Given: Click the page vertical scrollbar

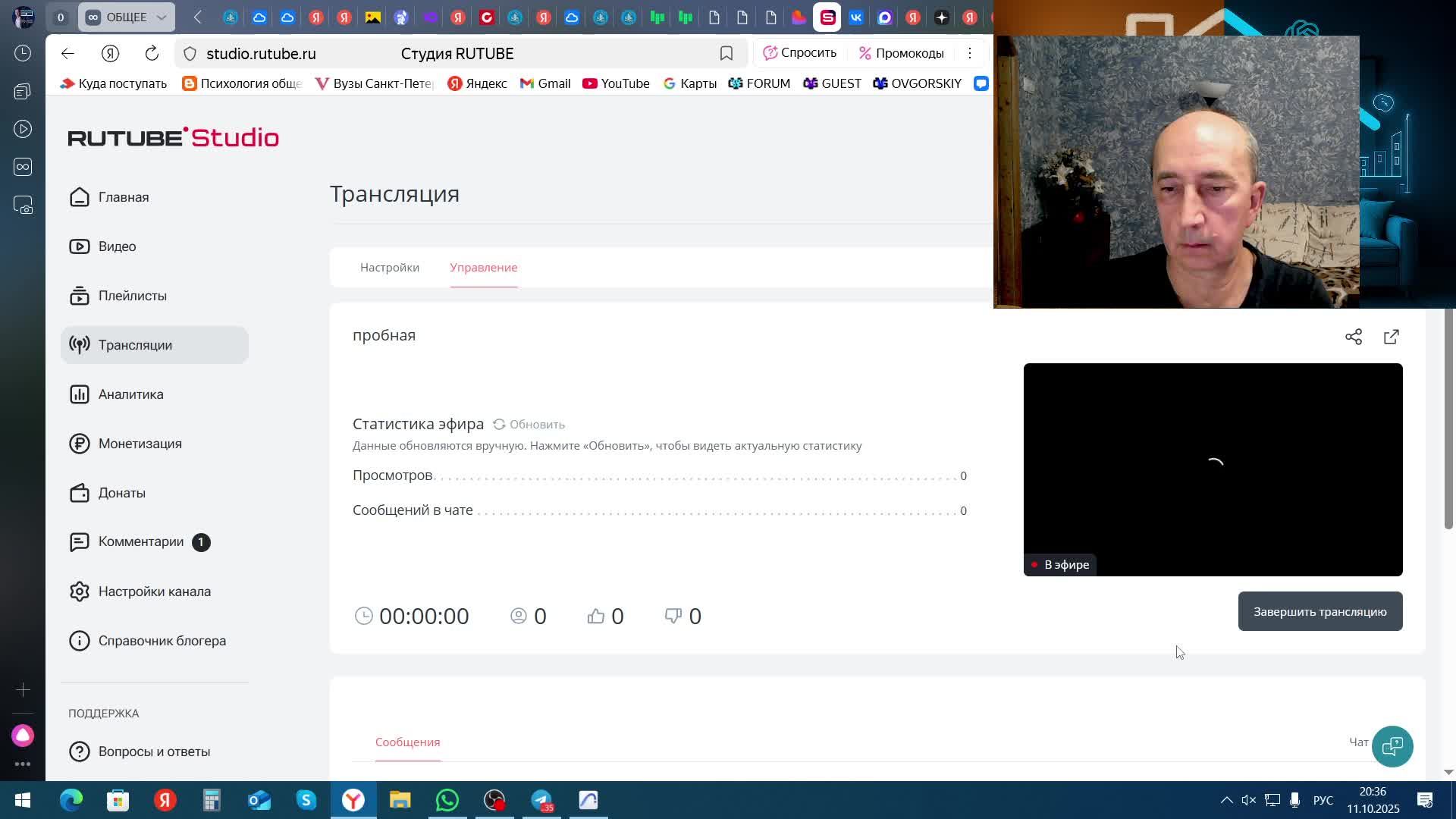Looking at the screenshot, I should [1448, 419].
